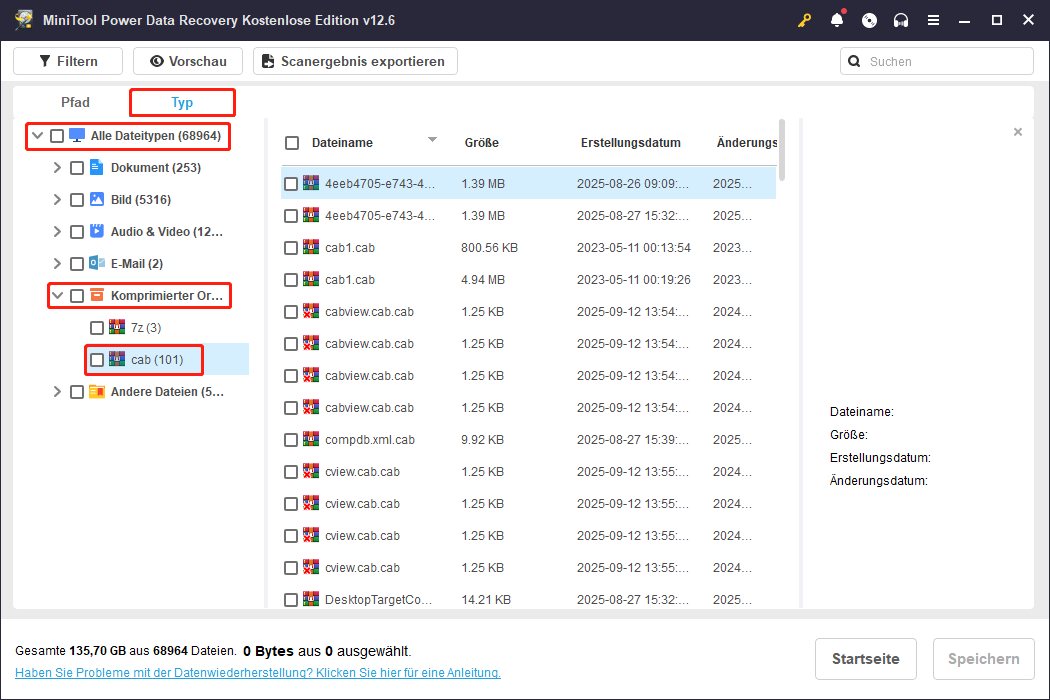Click the Dokument category icon

tap(96, 167)
